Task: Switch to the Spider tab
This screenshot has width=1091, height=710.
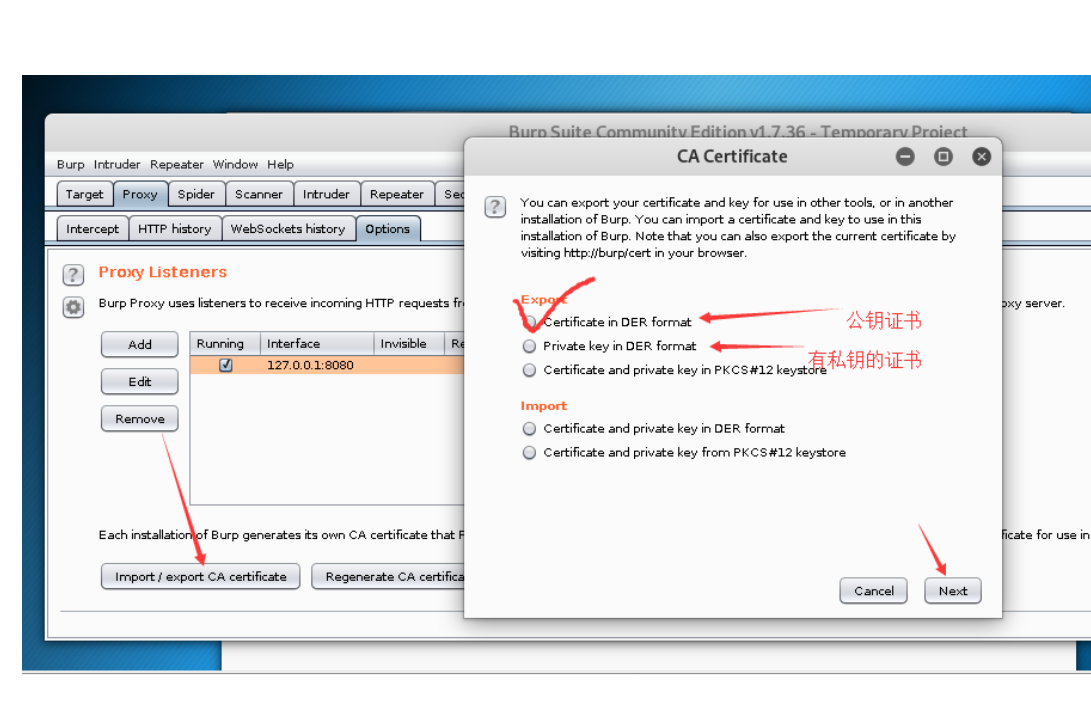Action: click(196, 194)
